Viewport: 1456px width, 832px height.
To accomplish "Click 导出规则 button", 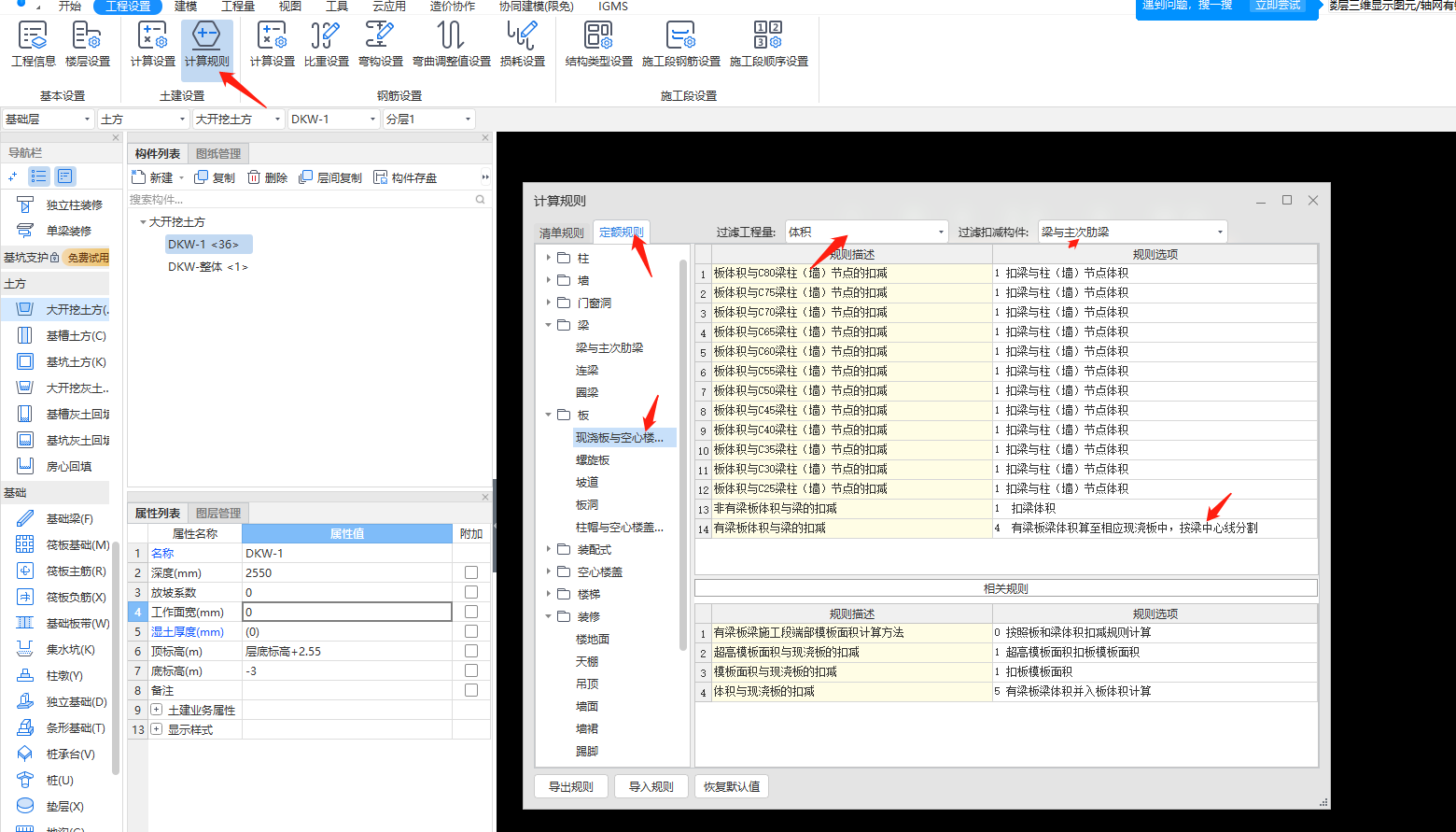I will [x=571, y=786].
